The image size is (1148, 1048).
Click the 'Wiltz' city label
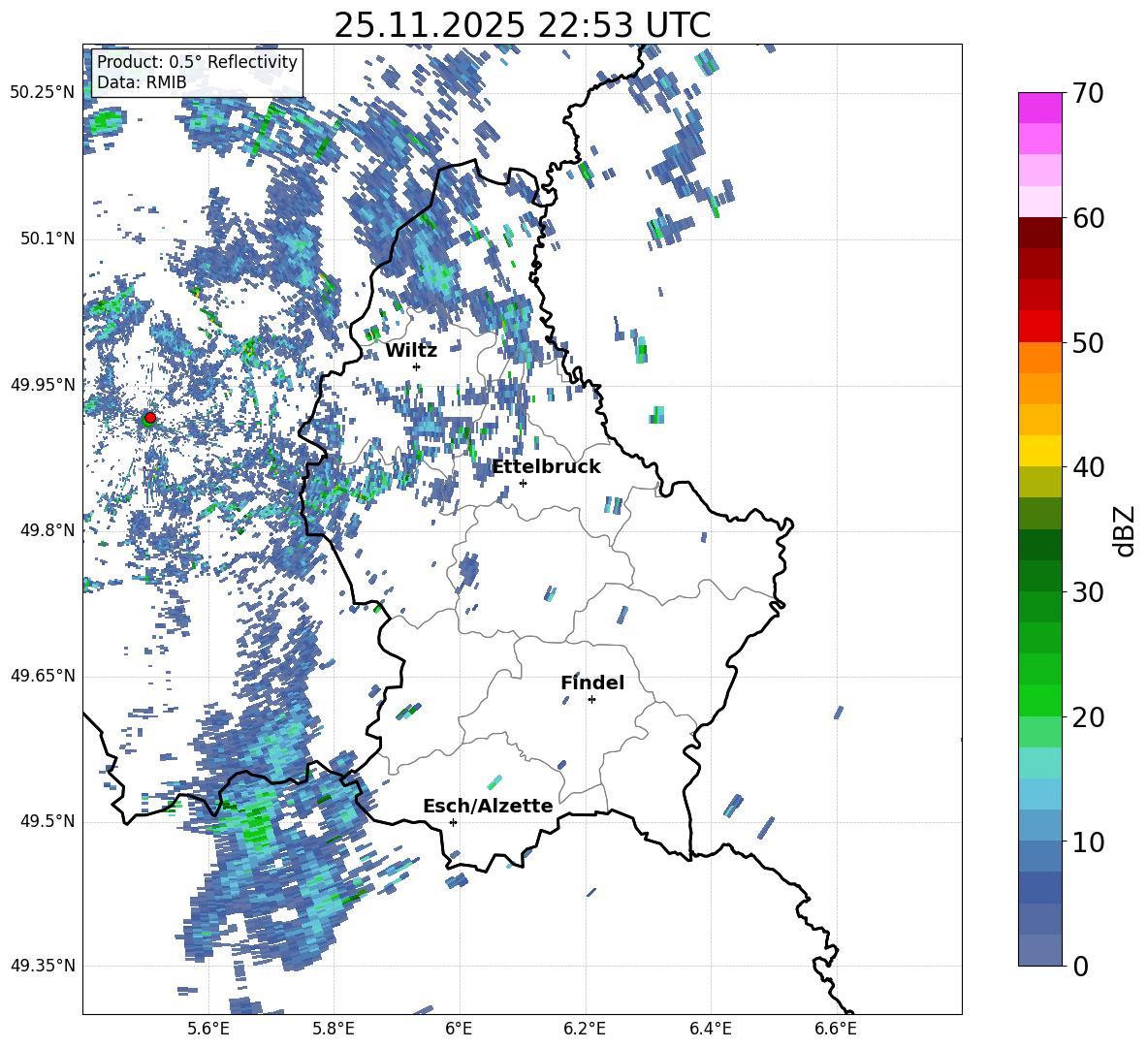pos(411,350)
